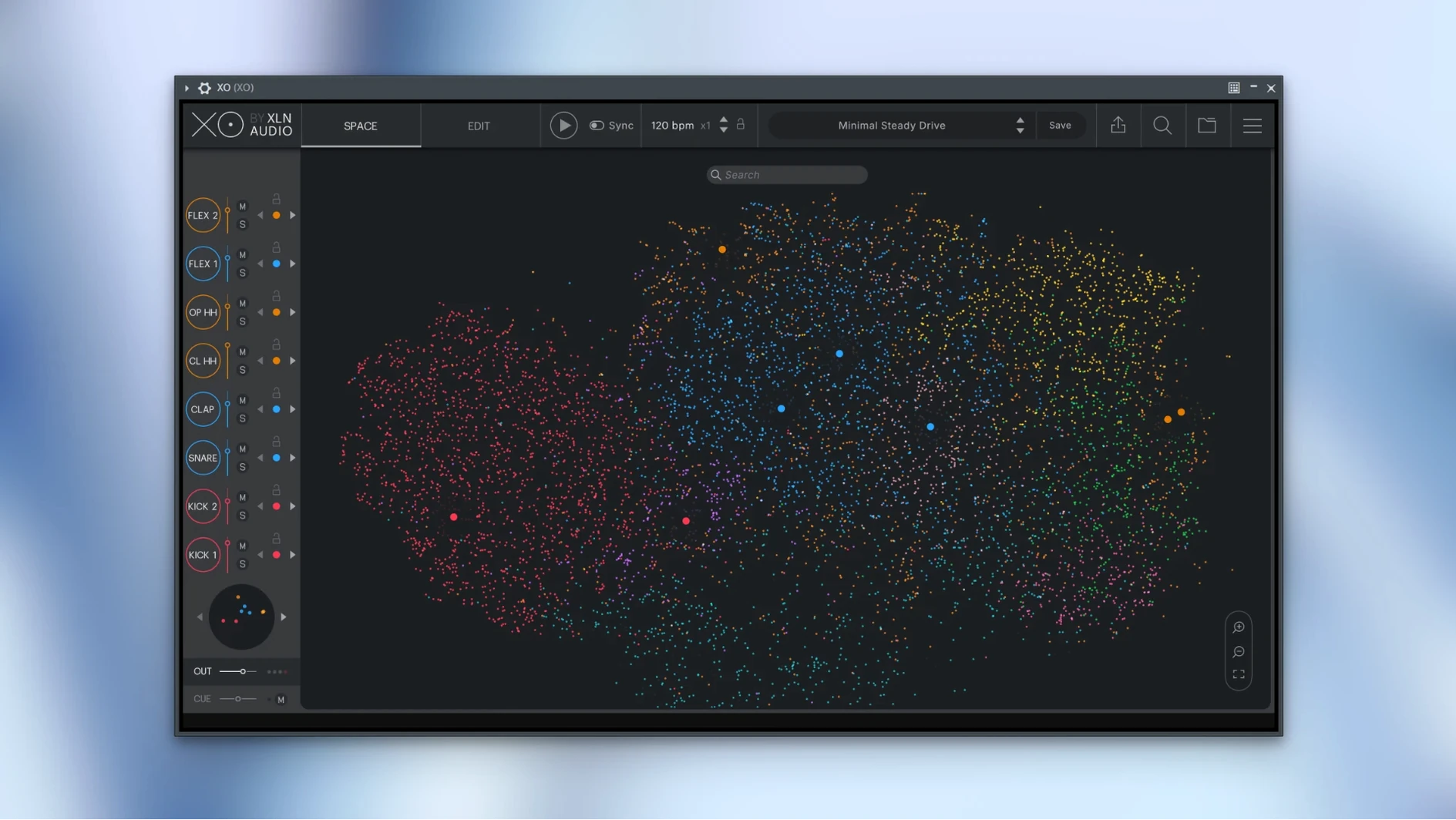
Task: Go to next sample for KICK 2
Action: click(292, 506)
